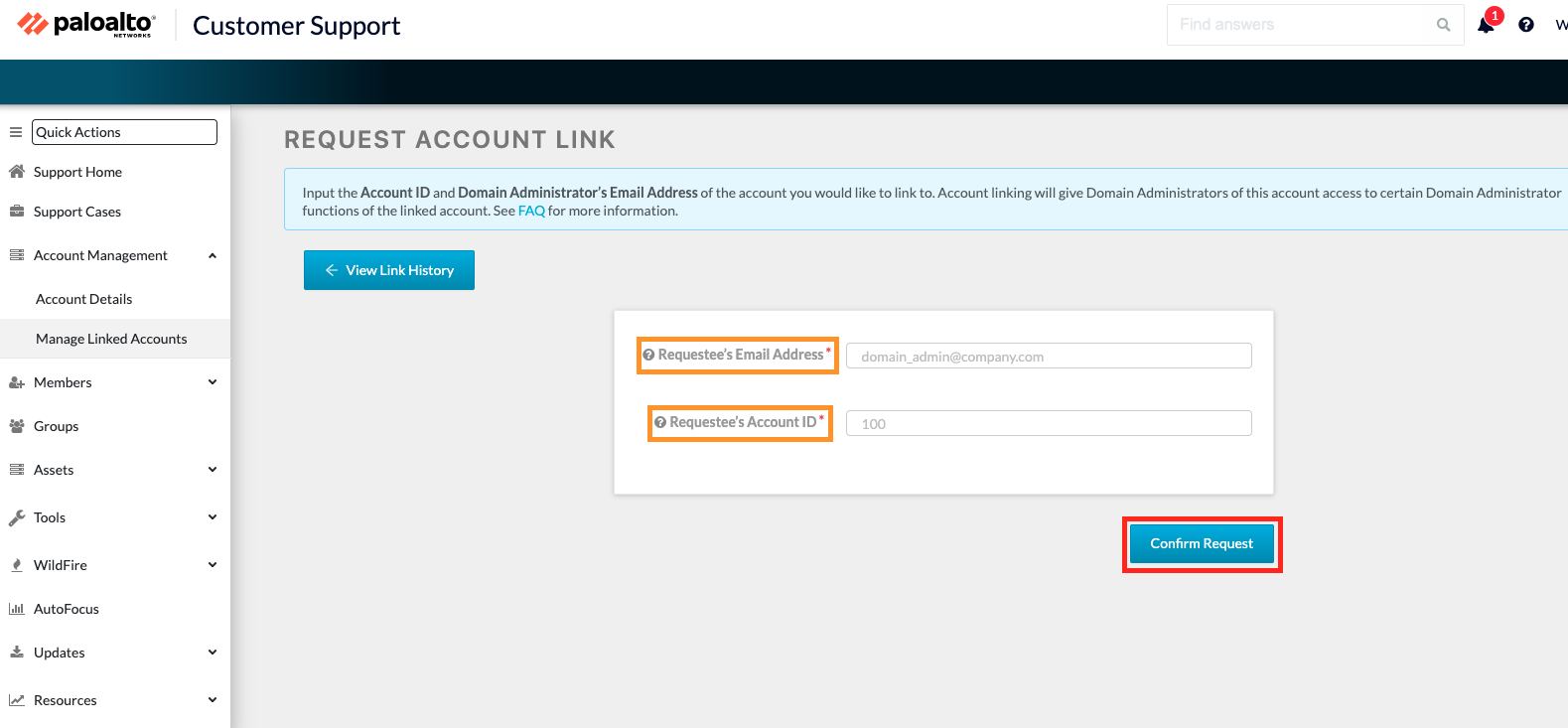
Task: Open Account Details menu item
Action: point(84,299)
